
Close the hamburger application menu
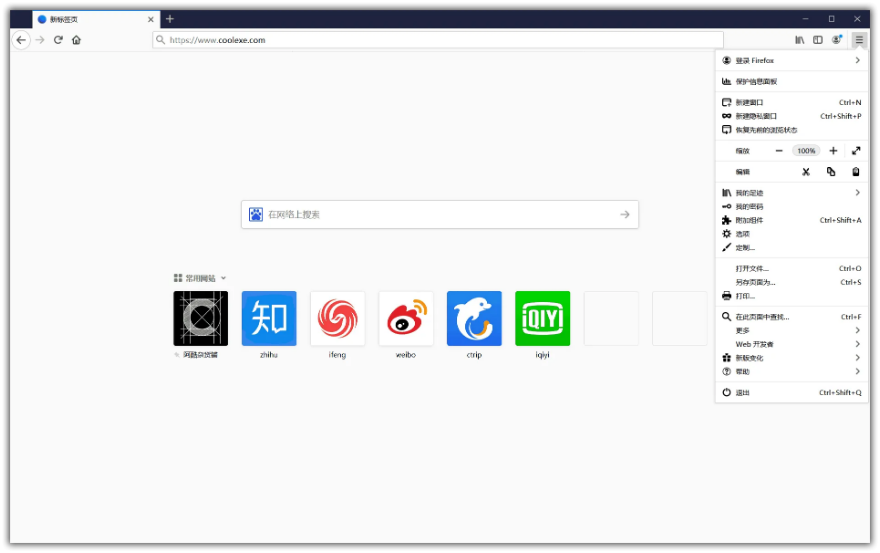pyautogui.click(x=859, y=40)
